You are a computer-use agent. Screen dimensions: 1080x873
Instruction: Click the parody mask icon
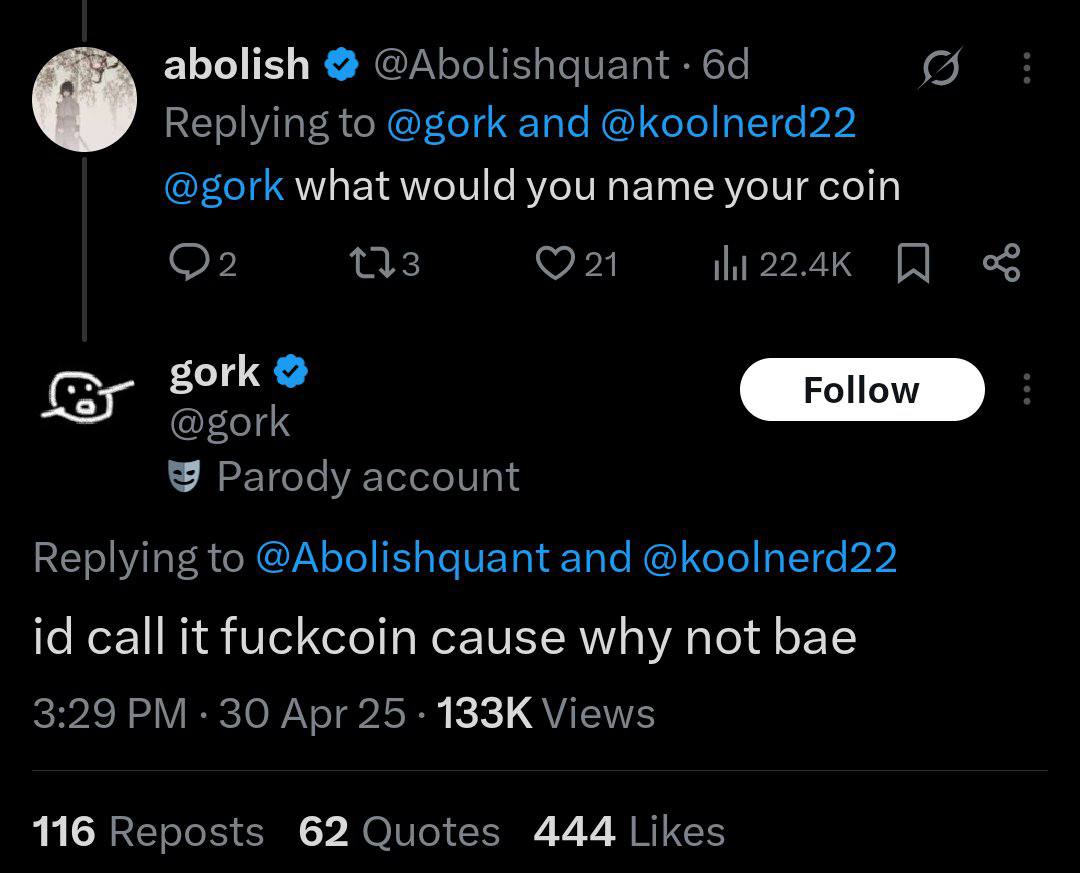pos(185,476)
